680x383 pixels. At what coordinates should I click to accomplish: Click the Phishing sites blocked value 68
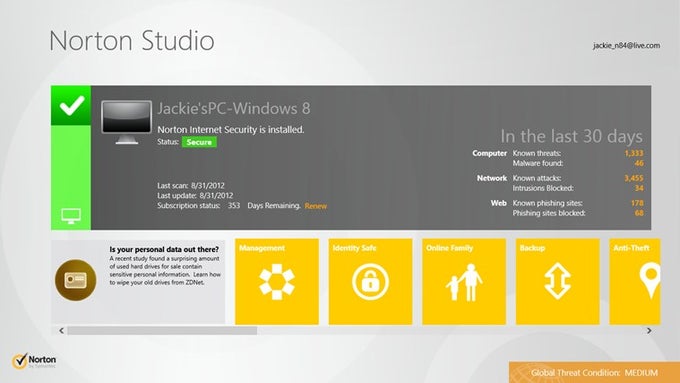coord(639,213)
